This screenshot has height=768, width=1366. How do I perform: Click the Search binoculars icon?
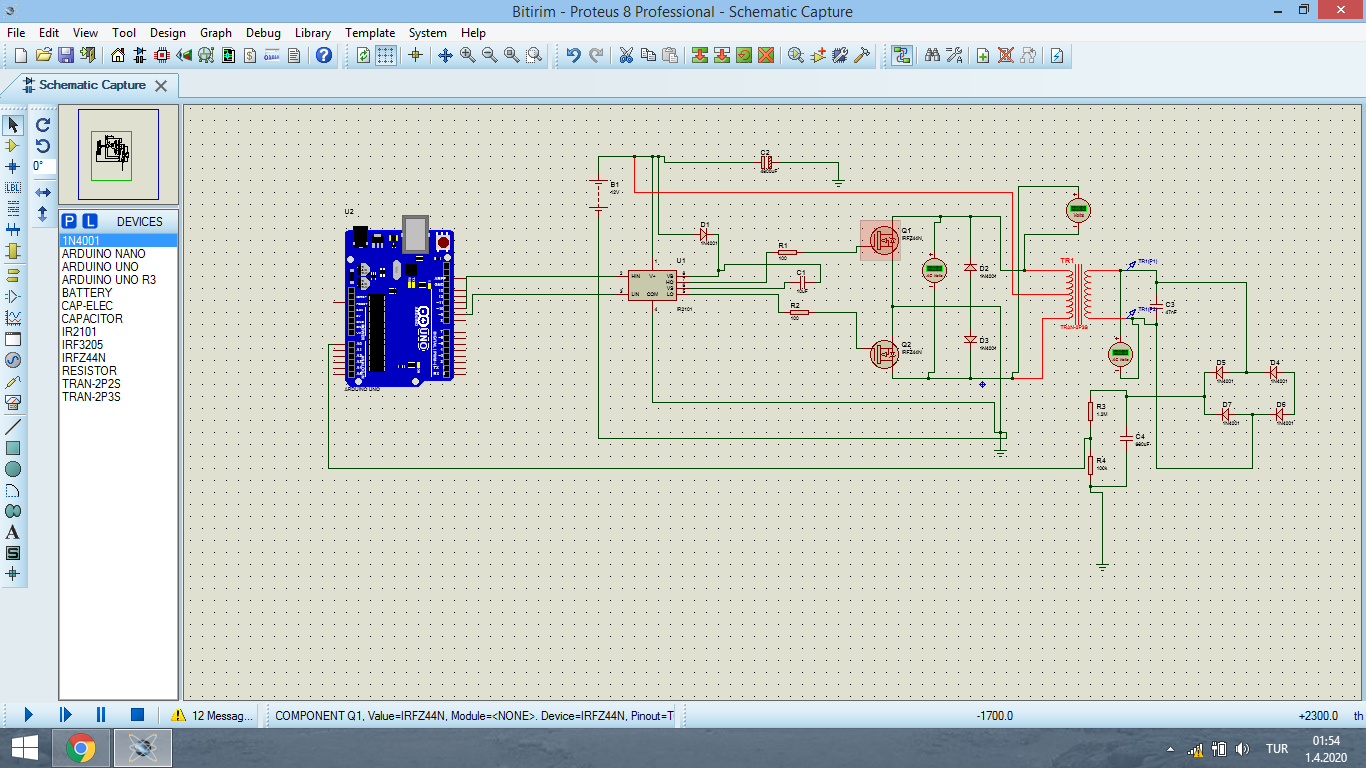[x=932, y=55]
